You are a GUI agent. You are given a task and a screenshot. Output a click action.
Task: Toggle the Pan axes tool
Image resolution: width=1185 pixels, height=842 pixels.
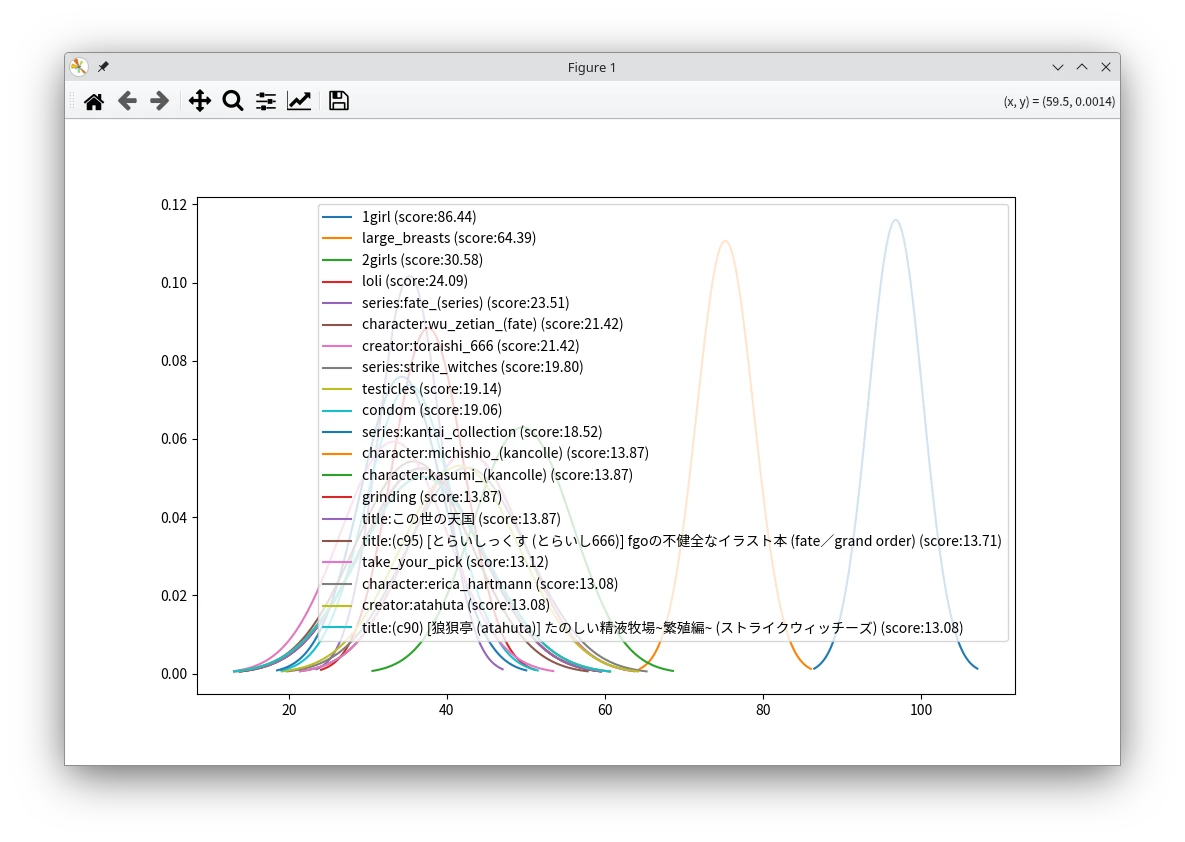(200, 101)
